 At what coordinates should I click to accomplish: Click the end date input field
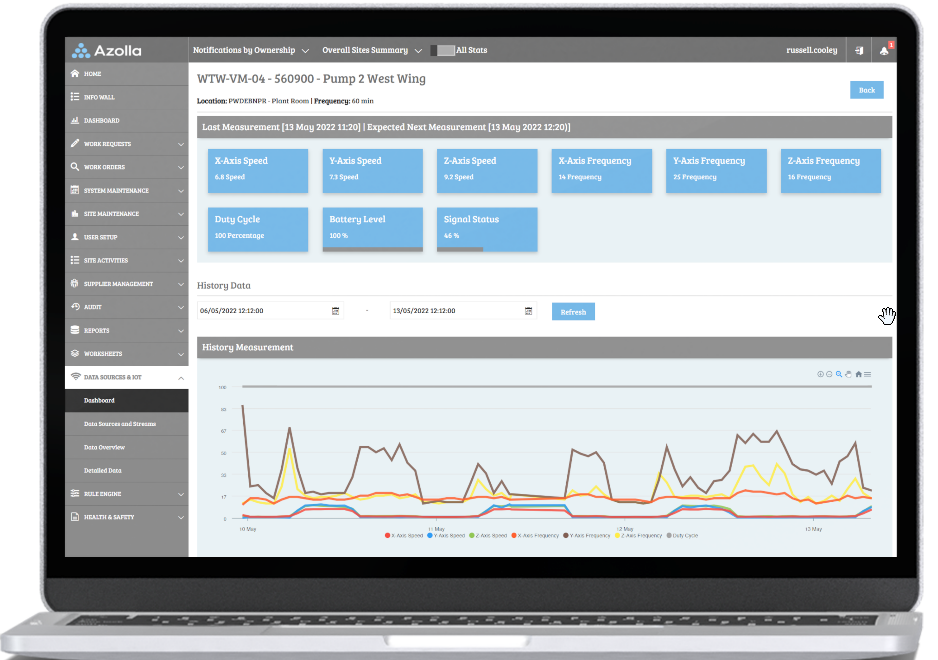[455, 311]
